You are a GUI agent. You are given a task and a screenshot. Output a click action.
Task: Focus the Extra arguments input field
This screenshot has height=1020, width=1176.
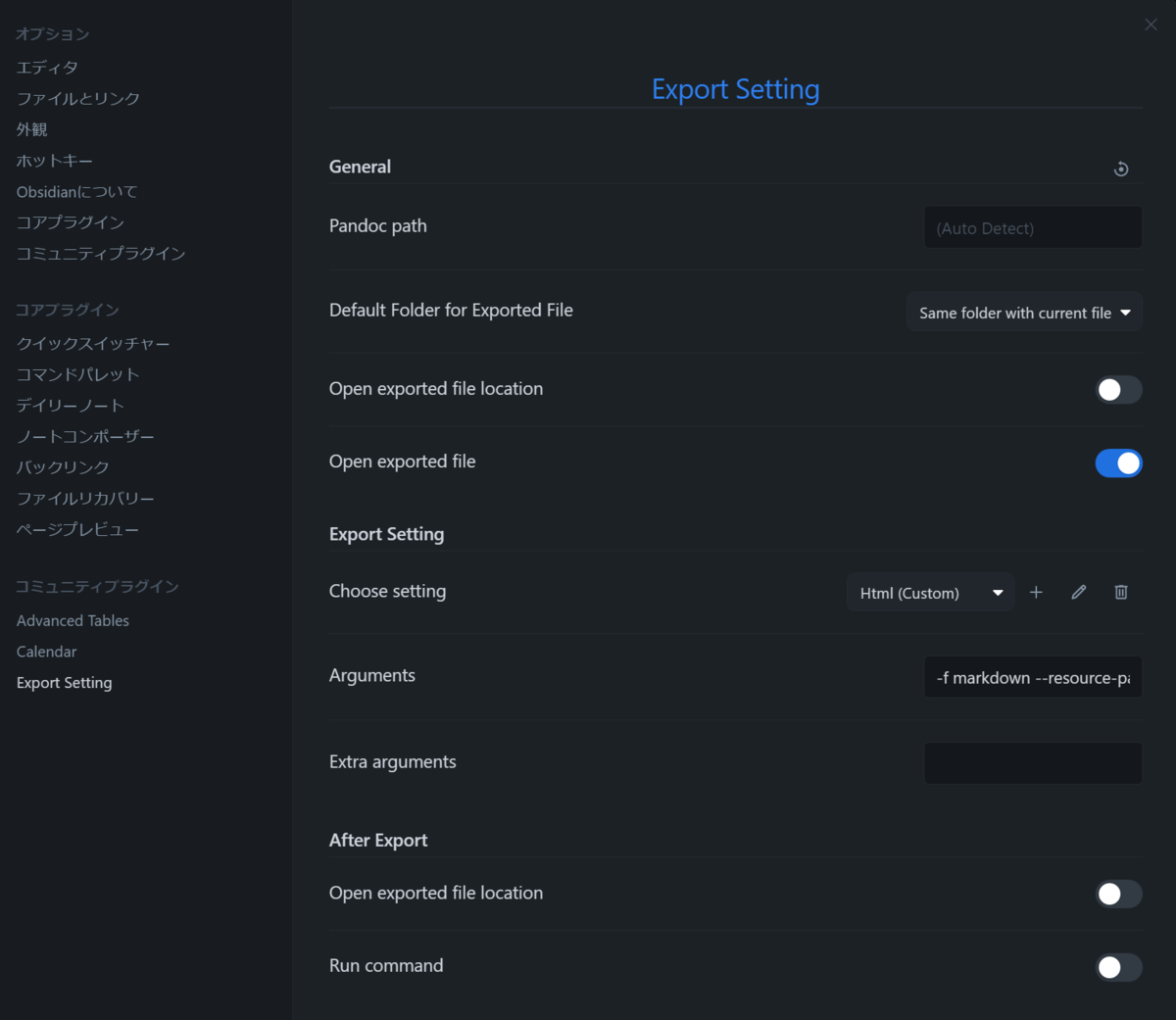pos(1033,763)
